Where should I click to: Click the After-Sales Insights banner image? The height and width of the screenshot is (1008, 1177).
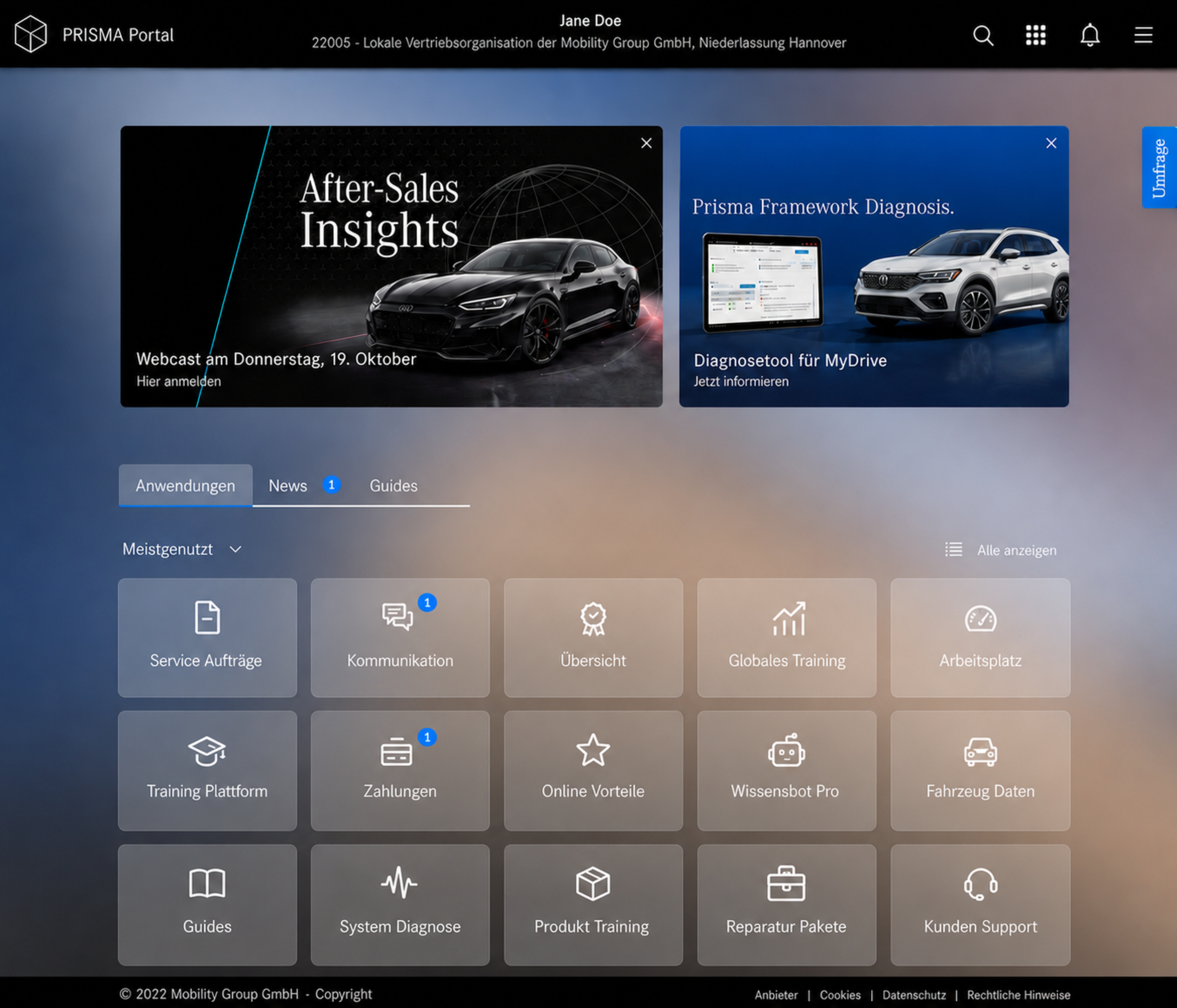[391, 266]
